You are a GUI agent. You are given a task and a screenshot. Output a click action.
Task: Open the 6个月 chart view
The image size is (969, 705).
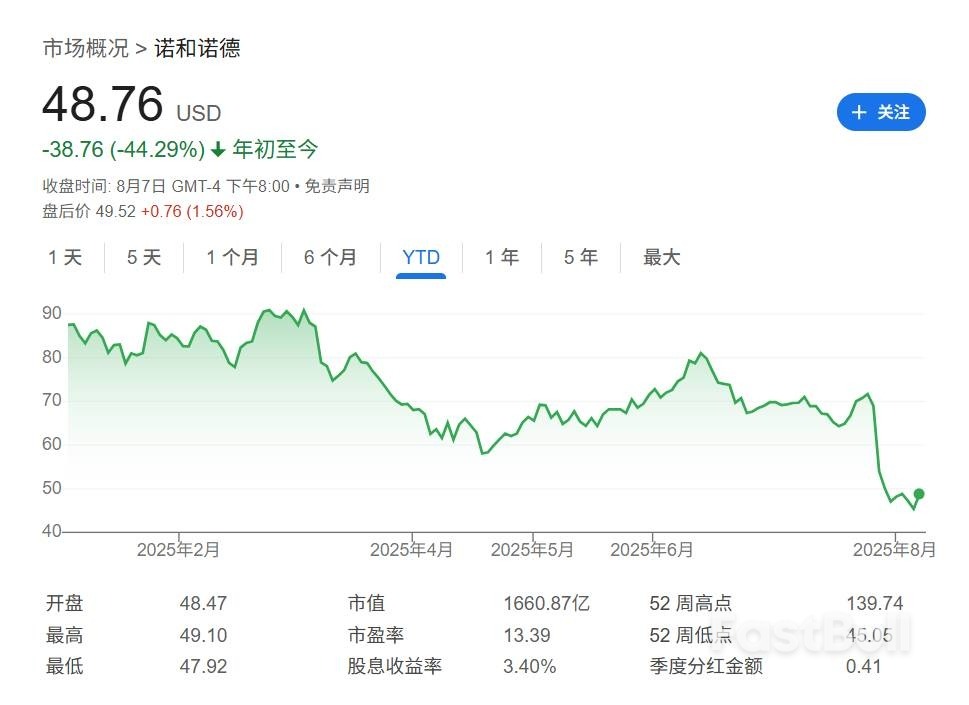332,257
